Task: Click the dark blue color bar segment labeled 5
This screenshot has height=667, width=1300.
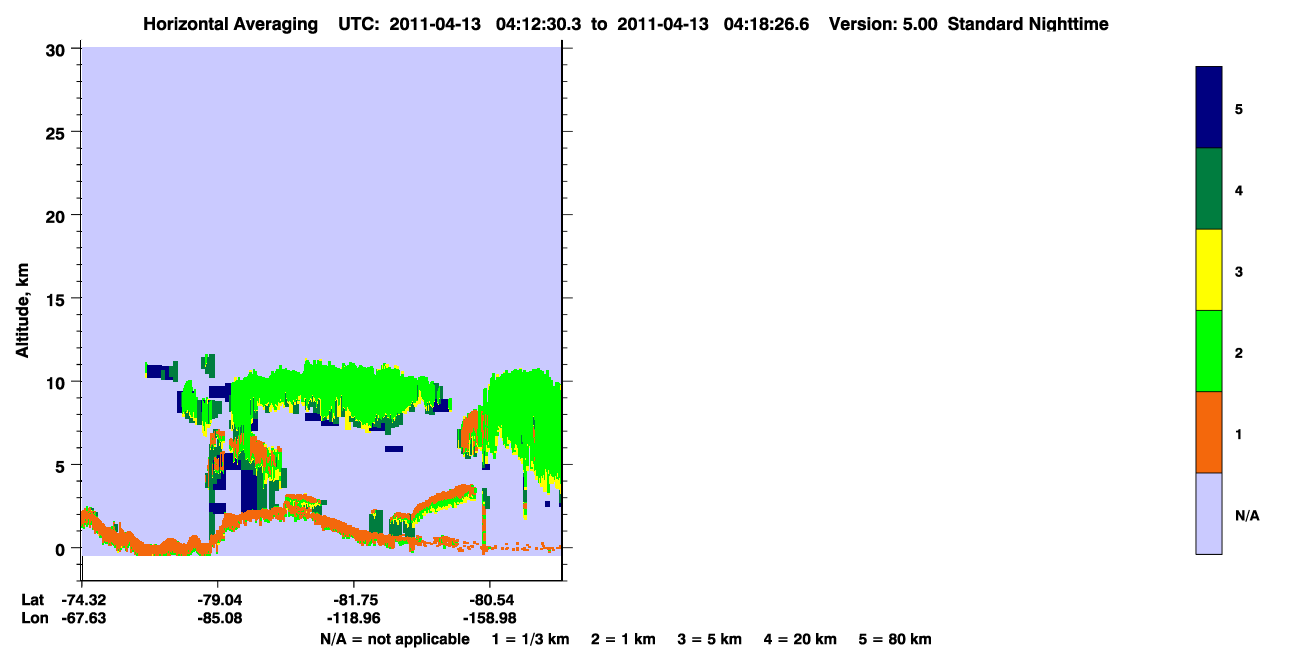Action: click(x=1209, y=108)
